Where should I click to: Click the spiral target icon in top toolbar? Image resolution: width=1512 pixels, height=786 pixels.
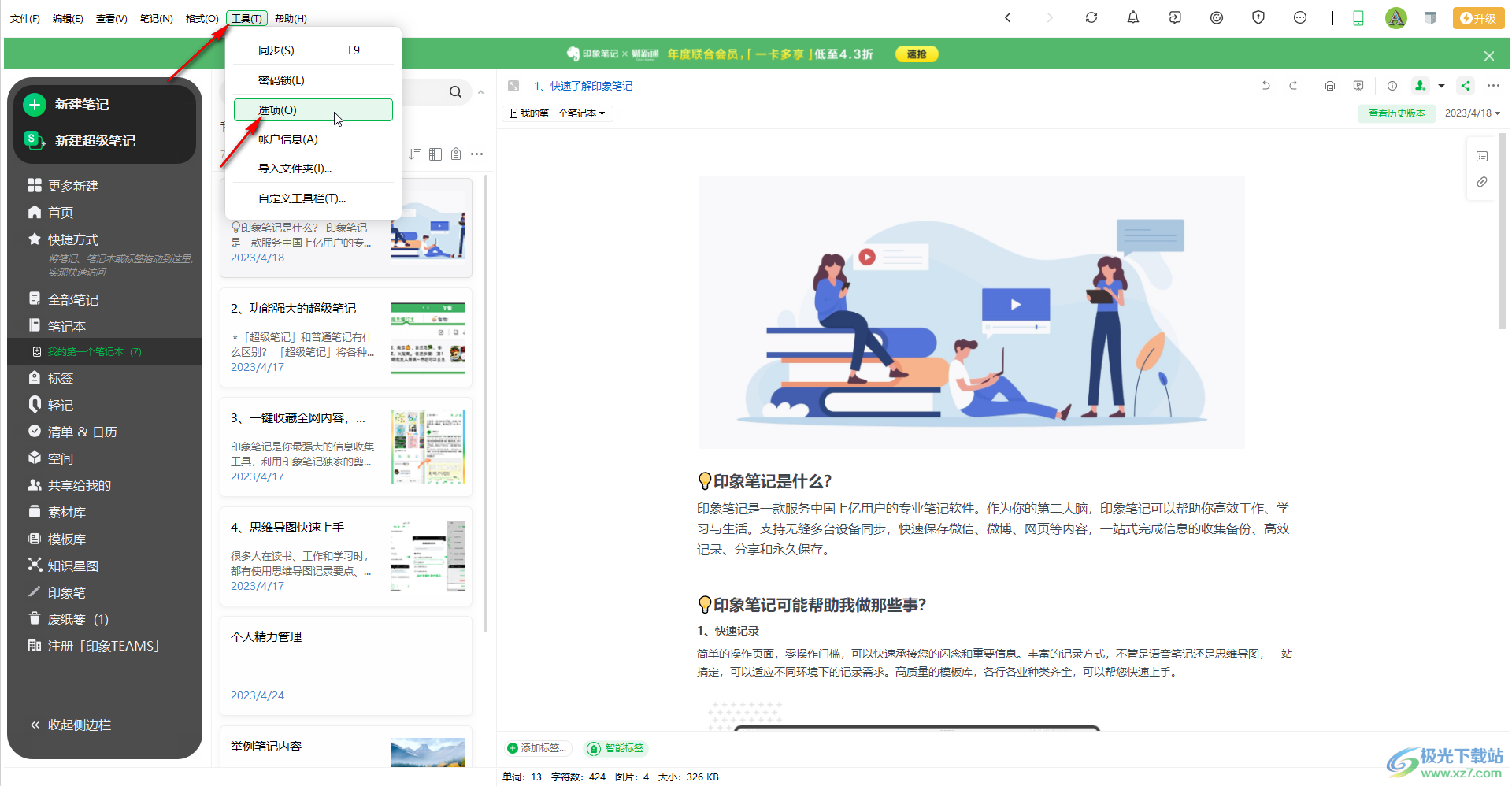click(1217, 17)
